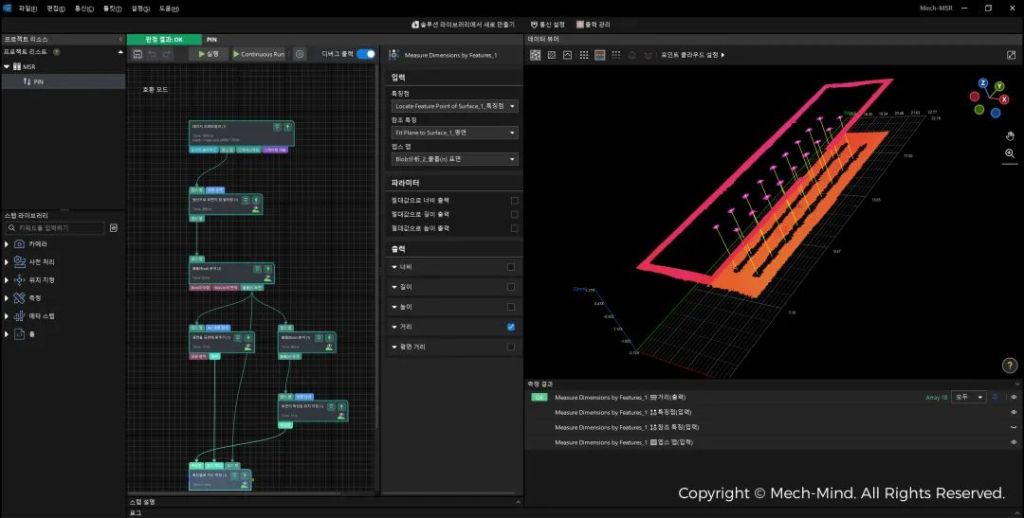Toggle eye icon for 거리(출력) result row
The width and height of the screenshot is (1024, 518).
click(x=1013, y=397)
